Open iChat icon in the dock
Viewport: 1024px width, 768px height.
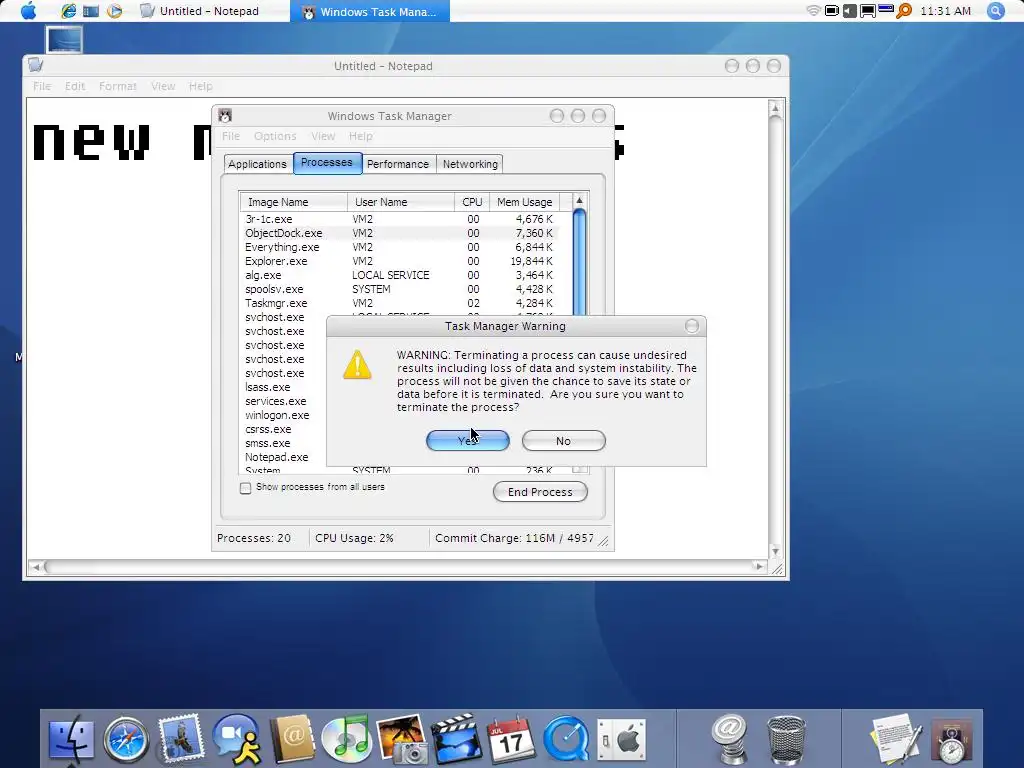pyautogui.click(x=236, y=739)
